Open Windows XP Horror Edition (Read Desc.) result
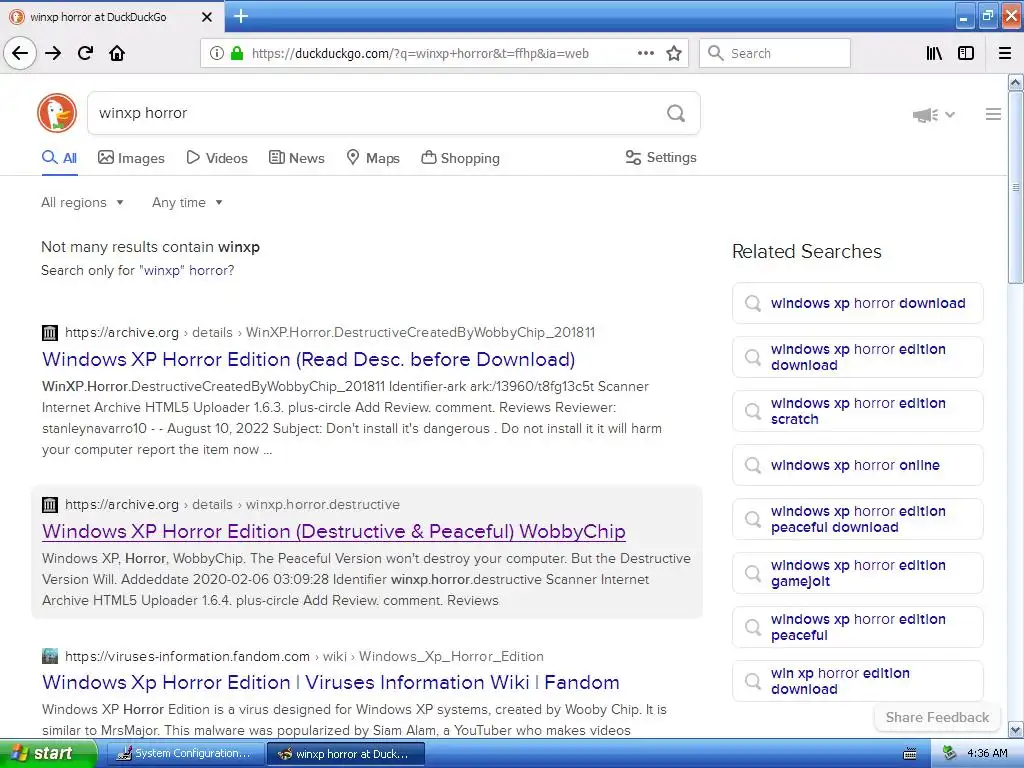 [308, 359]
